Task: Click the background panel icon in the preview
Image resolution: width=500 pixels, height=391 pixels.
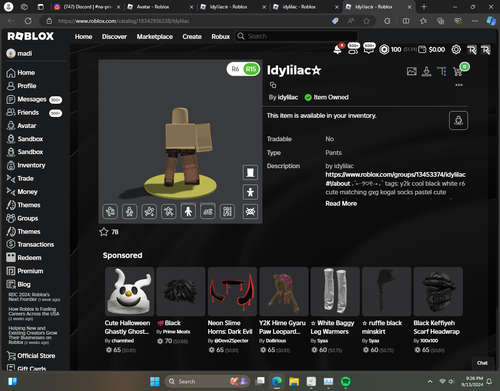Action: click(250, 172)
